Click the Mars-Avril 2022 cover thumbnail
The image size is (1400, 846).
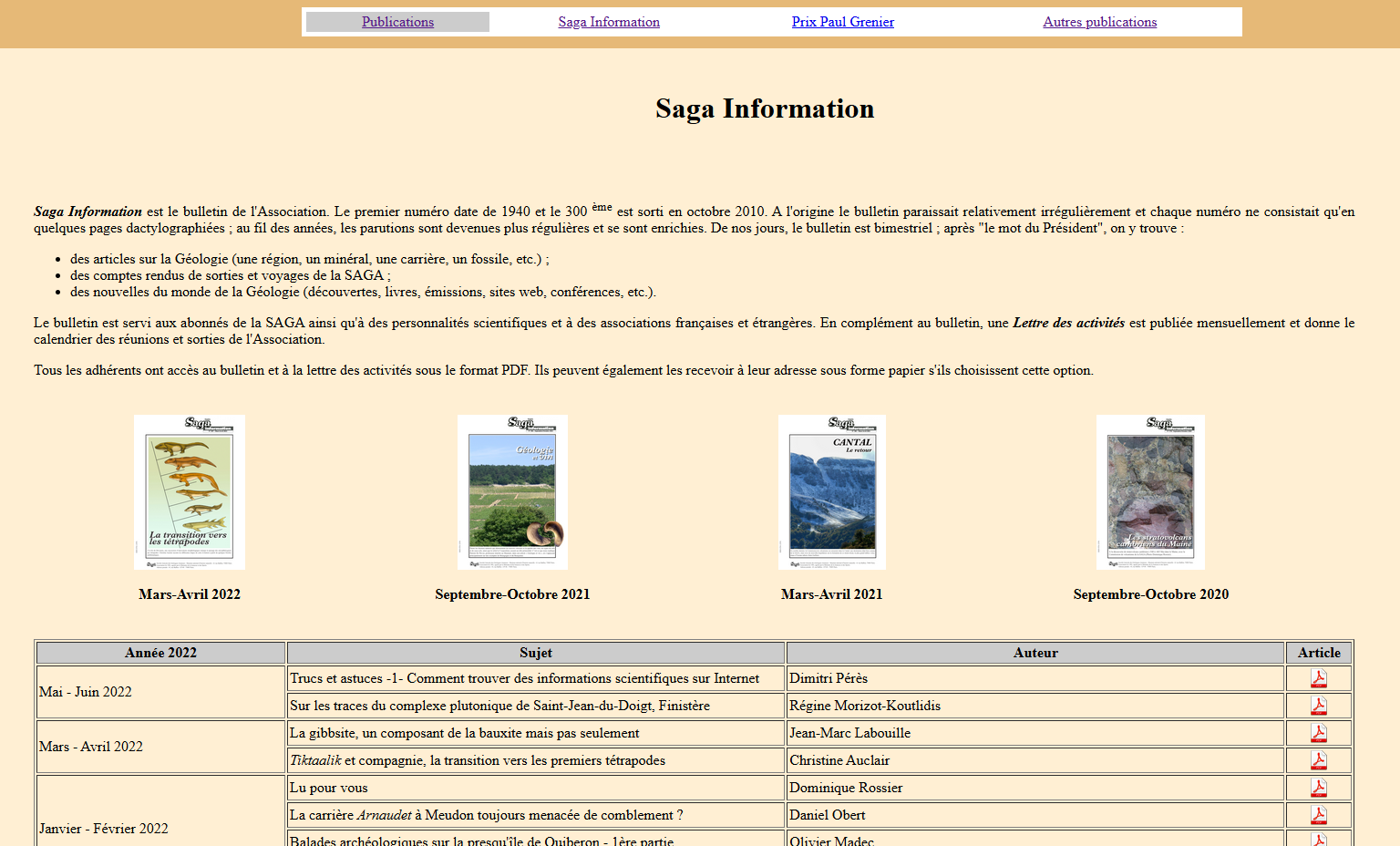point(190,492)
